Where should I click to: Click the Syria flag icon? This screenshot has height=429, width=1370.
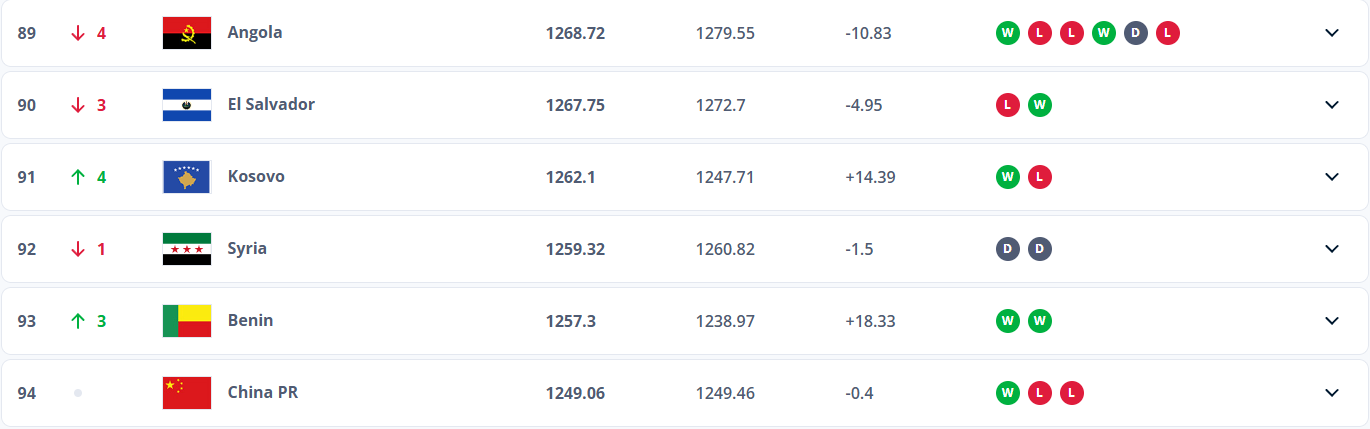(x=187, y=249)
